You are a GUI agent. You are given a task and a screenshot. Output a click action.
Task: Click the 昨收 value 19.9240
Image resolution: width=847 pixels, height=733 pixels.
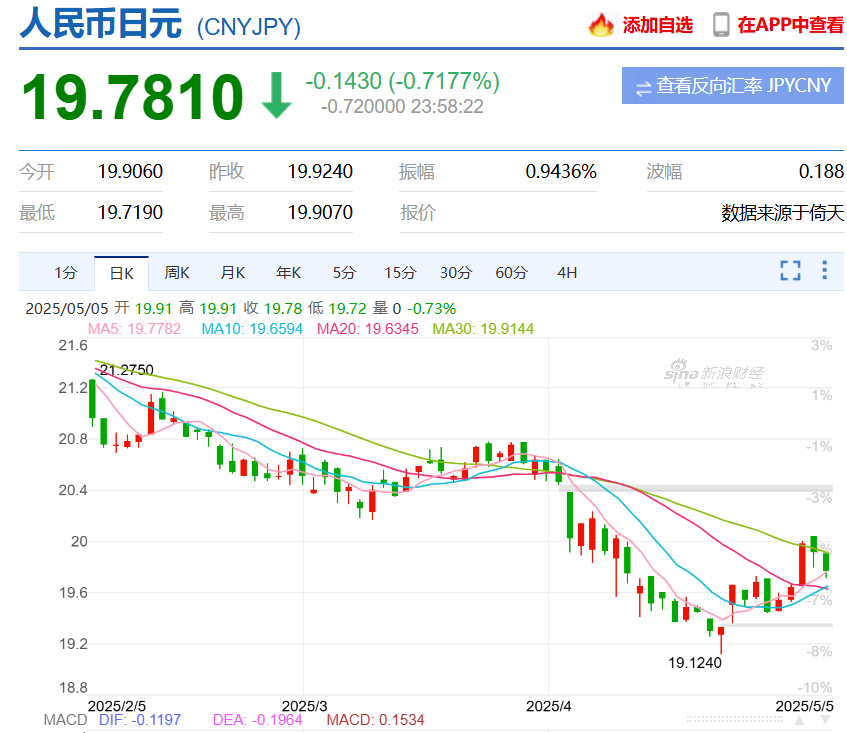320,171
